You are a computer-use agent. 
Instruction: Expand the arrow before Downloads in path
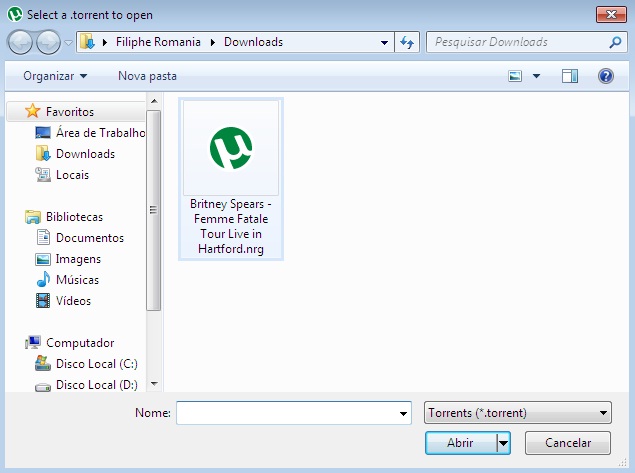[x=213, y=42]
